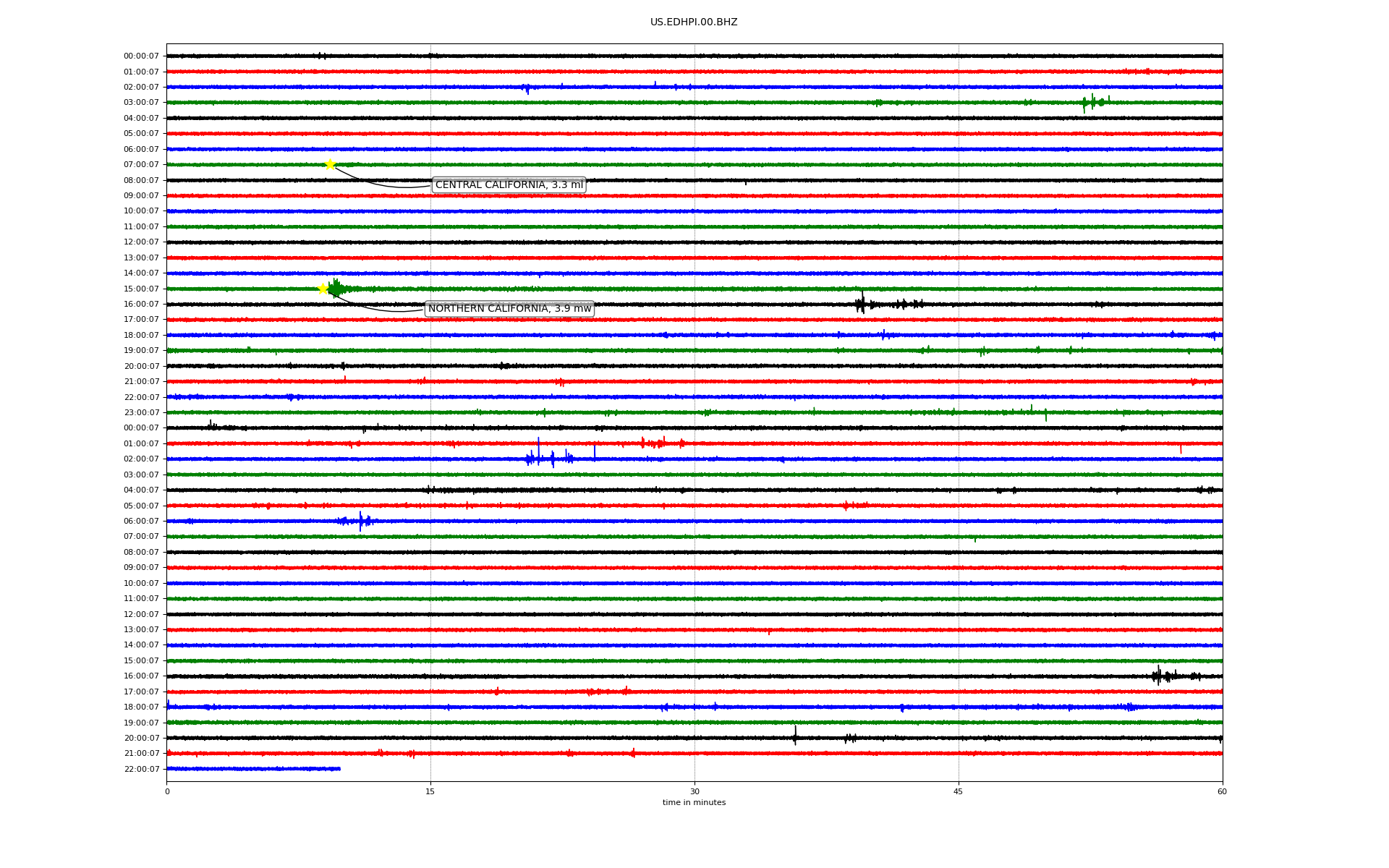Click the NORTHERN CALIFORNIA 3.9 mw label

coord(509,309)
